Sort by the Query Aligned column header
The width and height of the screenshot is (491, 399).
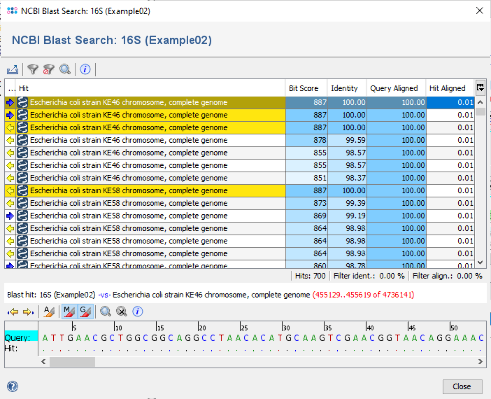click(396, 88)
